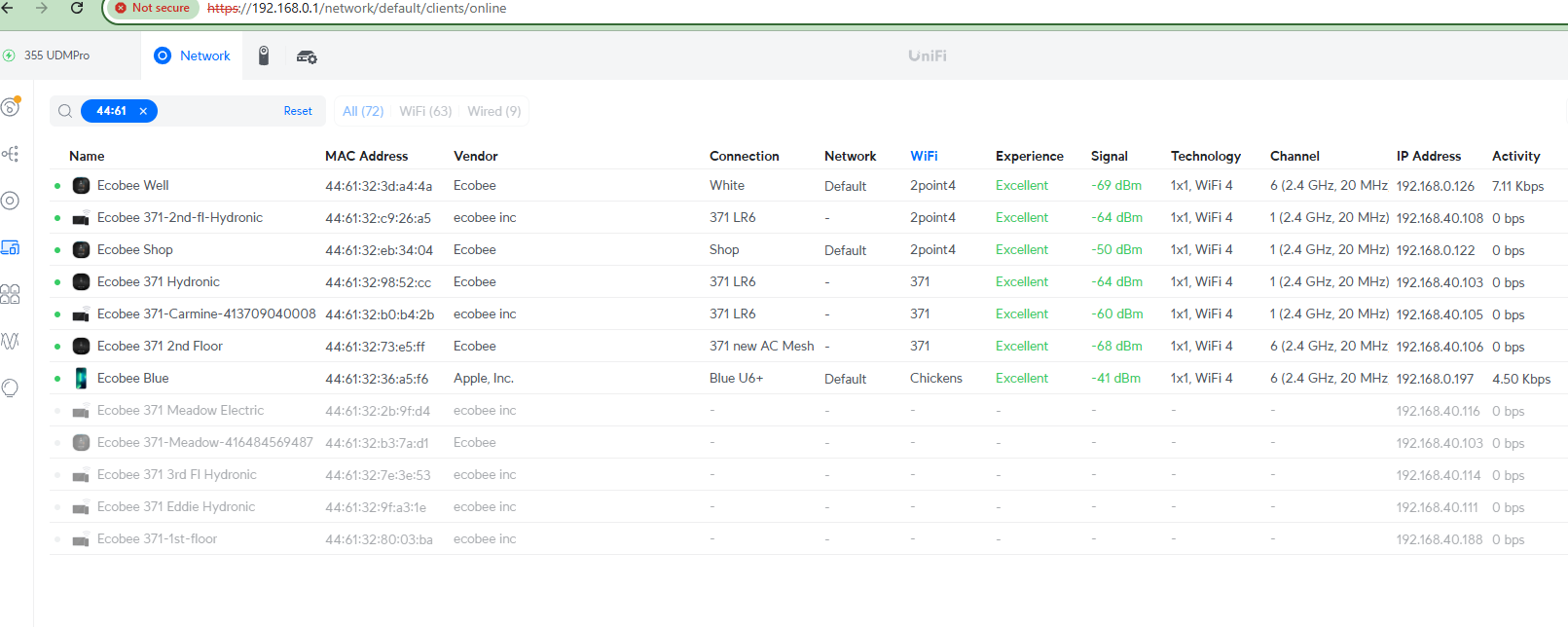Image resolution: width=1568 pixels, height=627 pixels.
Task: Open the Ecobee Blue client name
Action: coord(133,378)
